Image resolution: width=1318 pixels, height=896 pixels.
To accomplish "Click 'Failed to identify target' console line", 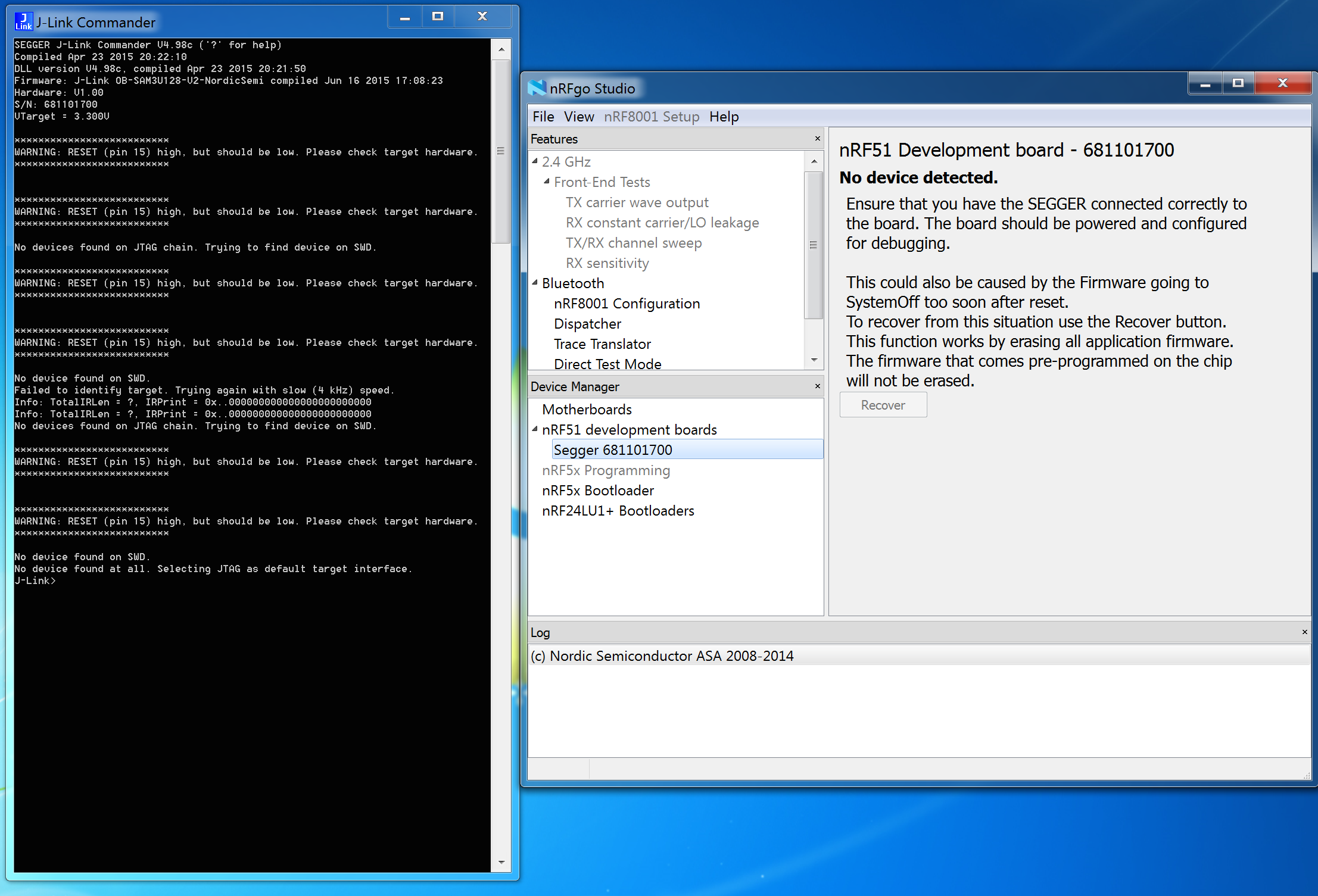I will coord(204,391).
